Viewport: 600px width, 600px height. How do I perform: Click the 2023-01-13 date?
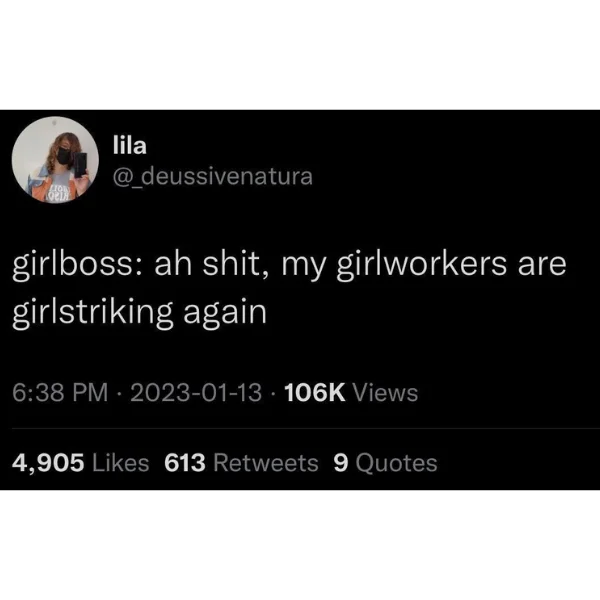tap(196, 393)
